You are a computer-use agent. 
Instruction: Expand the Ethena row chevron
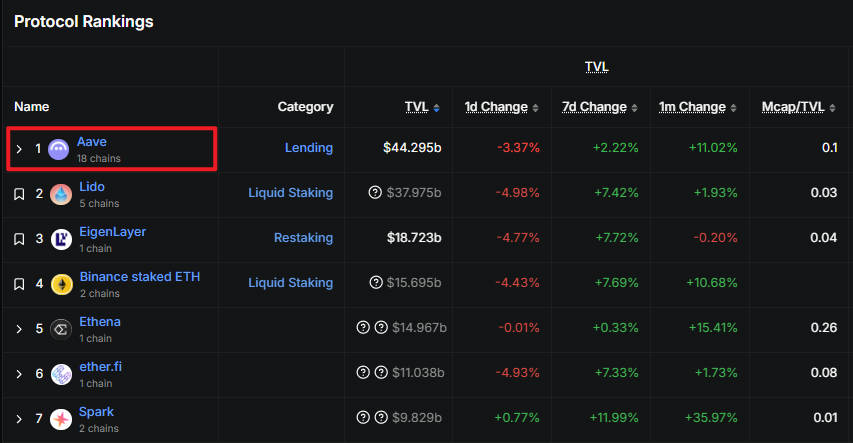coord(18,329)
